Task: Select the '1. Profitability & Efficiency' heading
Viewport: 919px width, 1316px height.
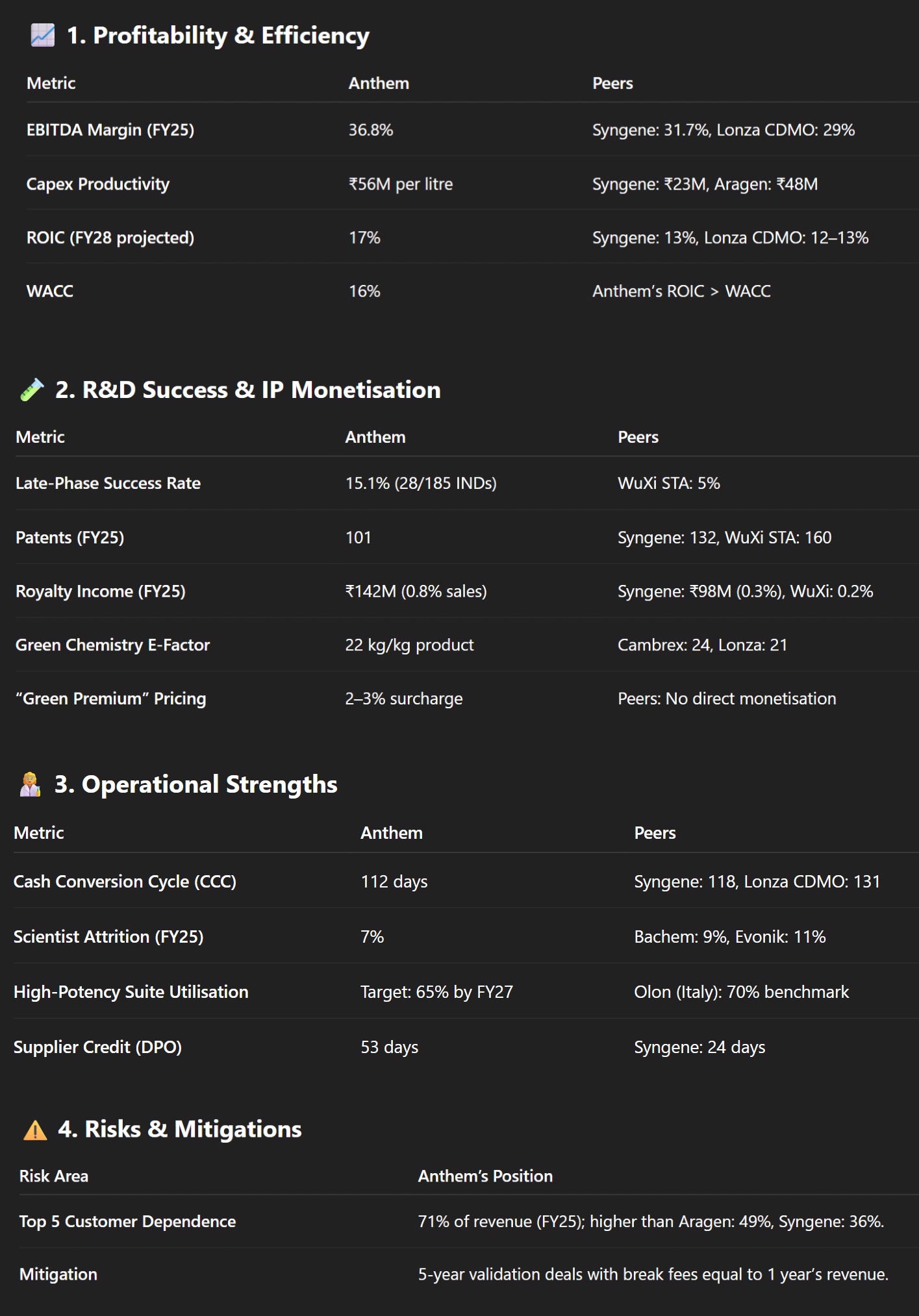Action: pos(218,35)
